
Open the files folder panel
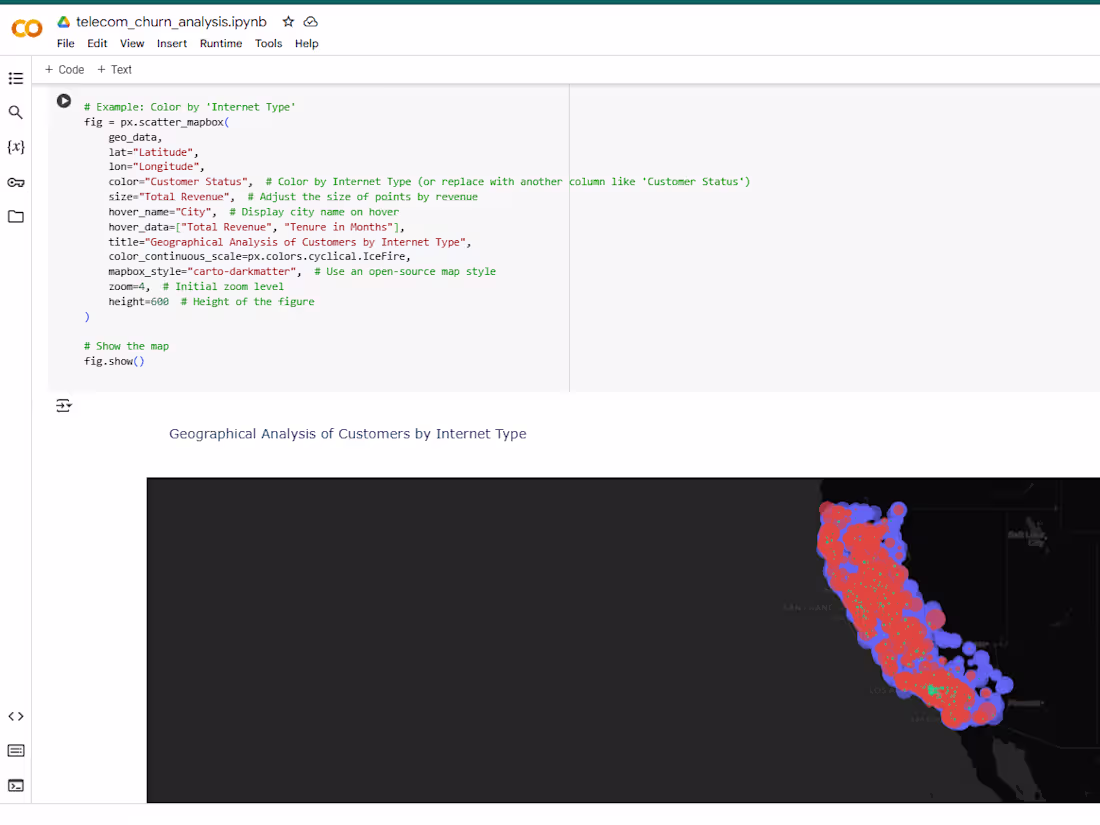(x=15, y=217)
